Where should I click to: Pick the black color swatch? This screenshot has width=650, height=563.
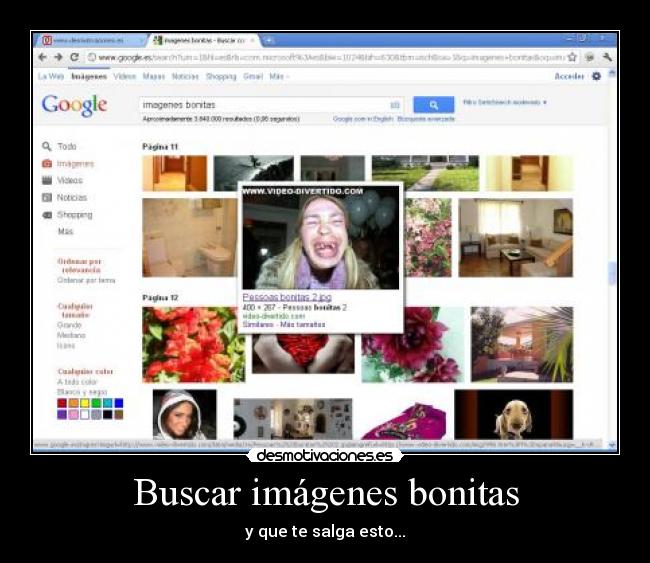(x=107, y=414)
